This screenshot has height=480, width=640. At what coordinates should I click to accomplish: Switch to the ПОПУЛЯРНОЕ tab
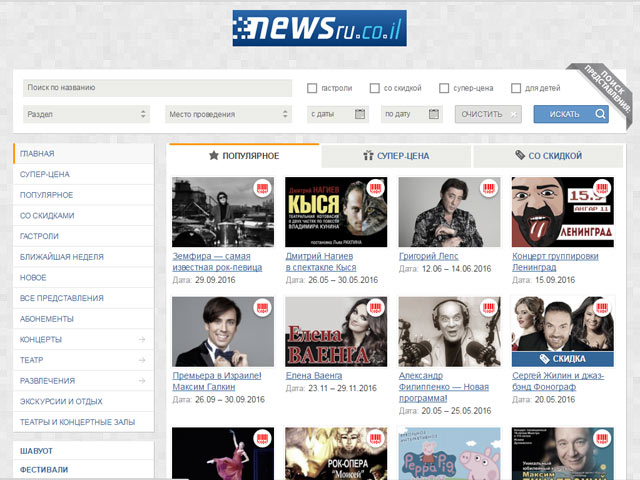(x=244, y=156)
